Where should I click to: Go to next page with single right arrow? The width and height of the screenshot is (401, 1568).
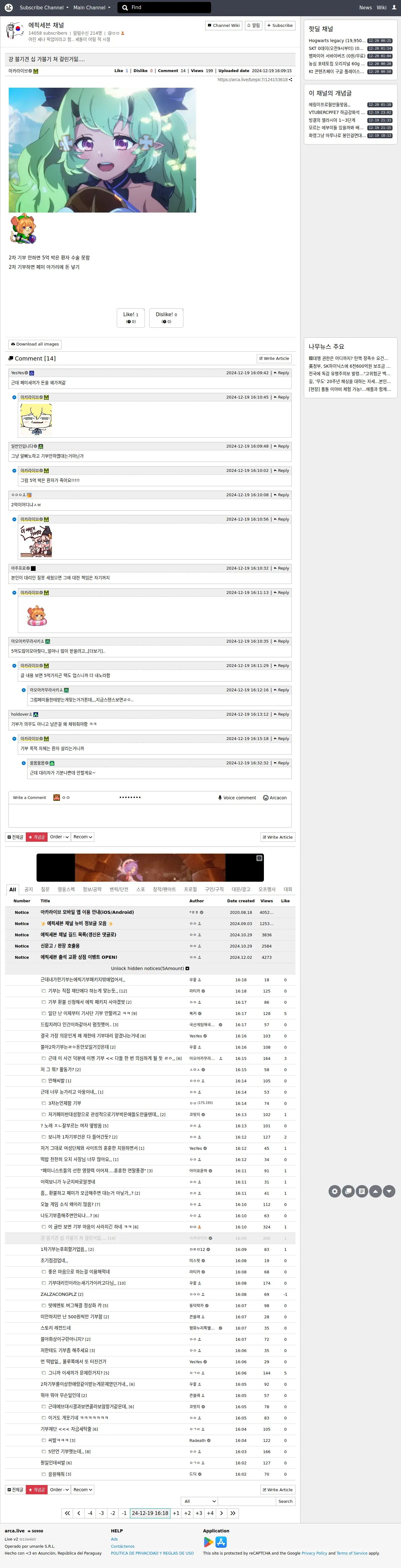point(221,1513)
